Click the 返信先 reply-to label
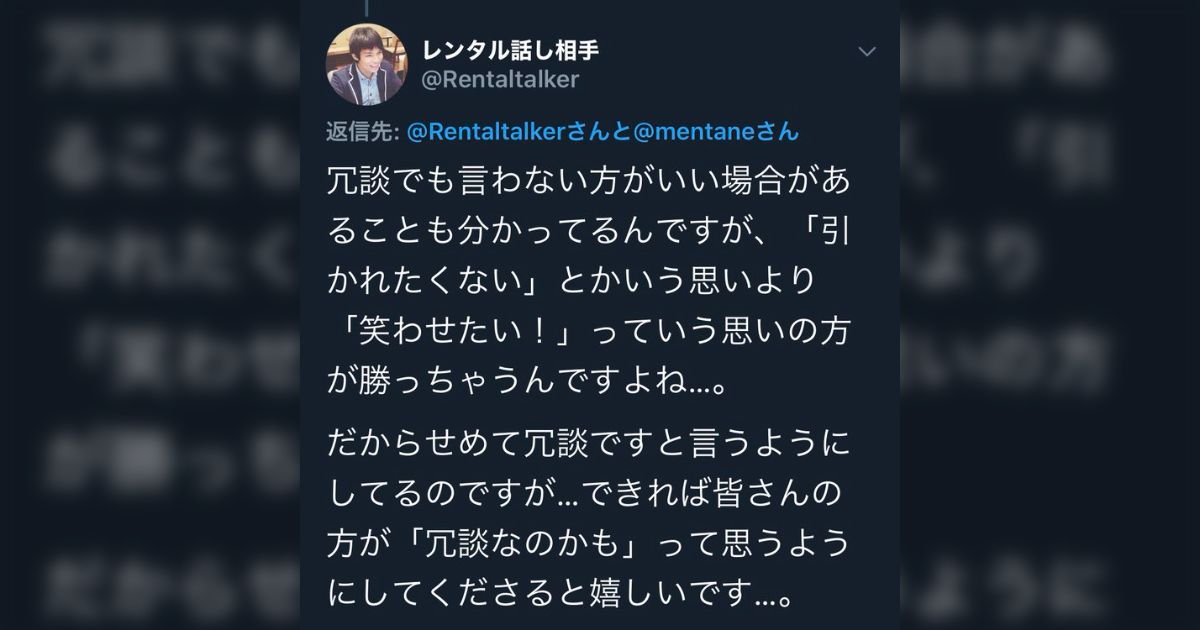 (360, 132)
